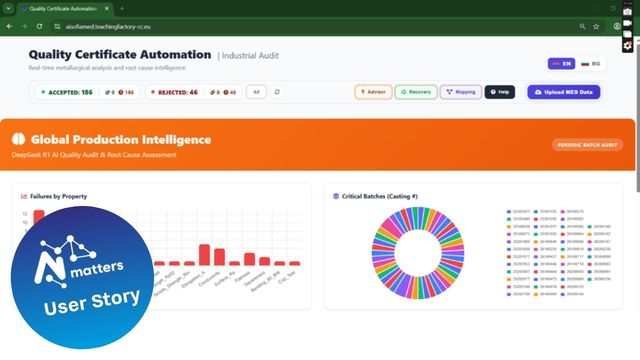Image resolution: width=640 pixels, height=360 pixels.
Task: Open a new browser tab
Action: point(122,8)
